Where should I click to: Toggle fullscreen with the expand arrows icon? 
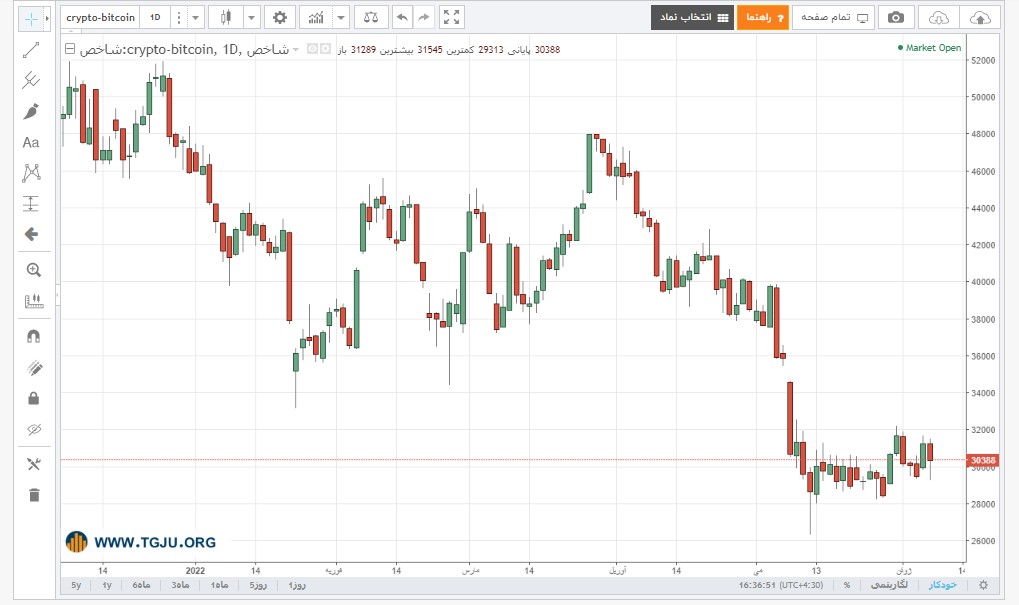[452, 18]
